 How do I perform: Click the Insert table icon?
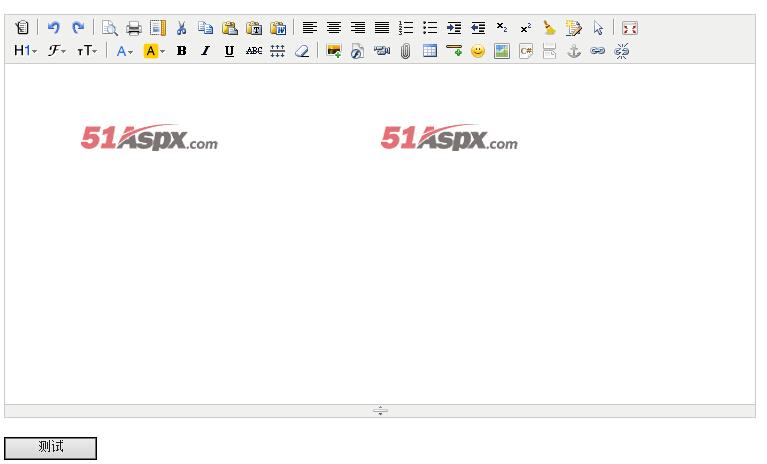click(429, 51)
